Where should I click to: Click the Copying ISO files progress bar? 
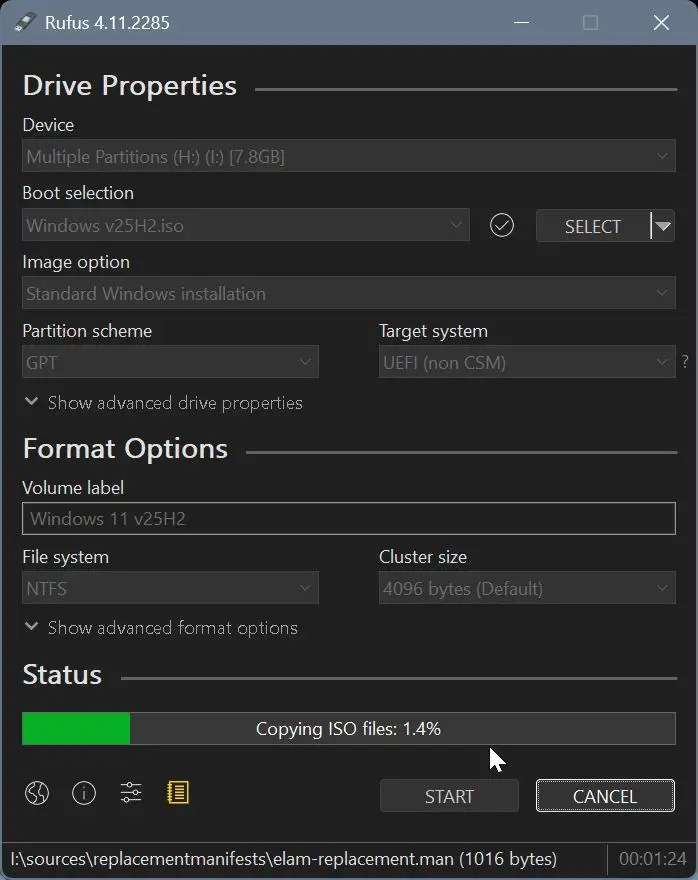pos(348,729)
